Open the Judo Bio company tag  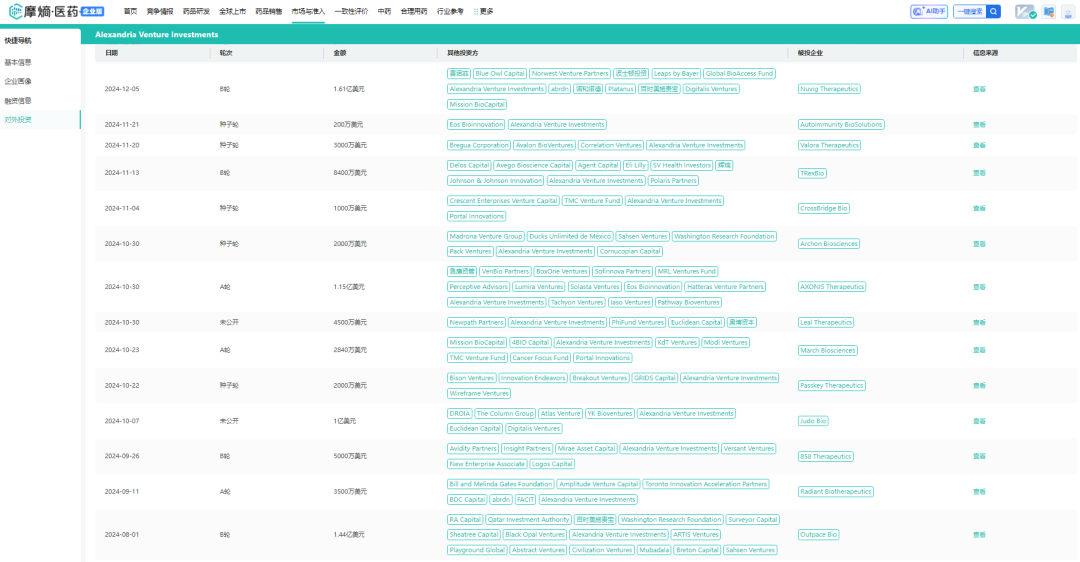[x=813, y=421]
